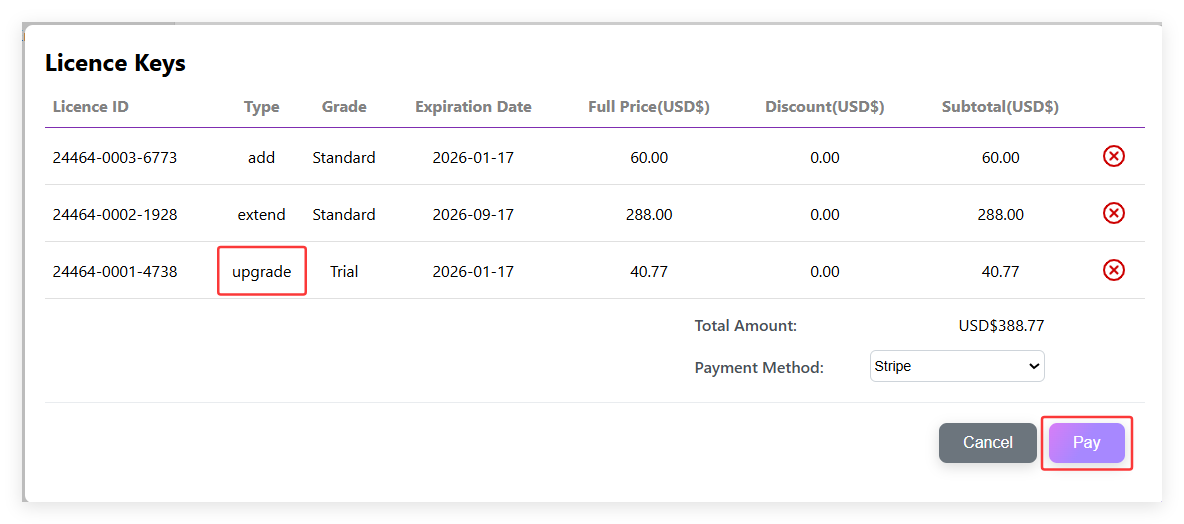Delete the extend row using its red X
This screenshot has width=1184, height=524.
click(1113, 213)
